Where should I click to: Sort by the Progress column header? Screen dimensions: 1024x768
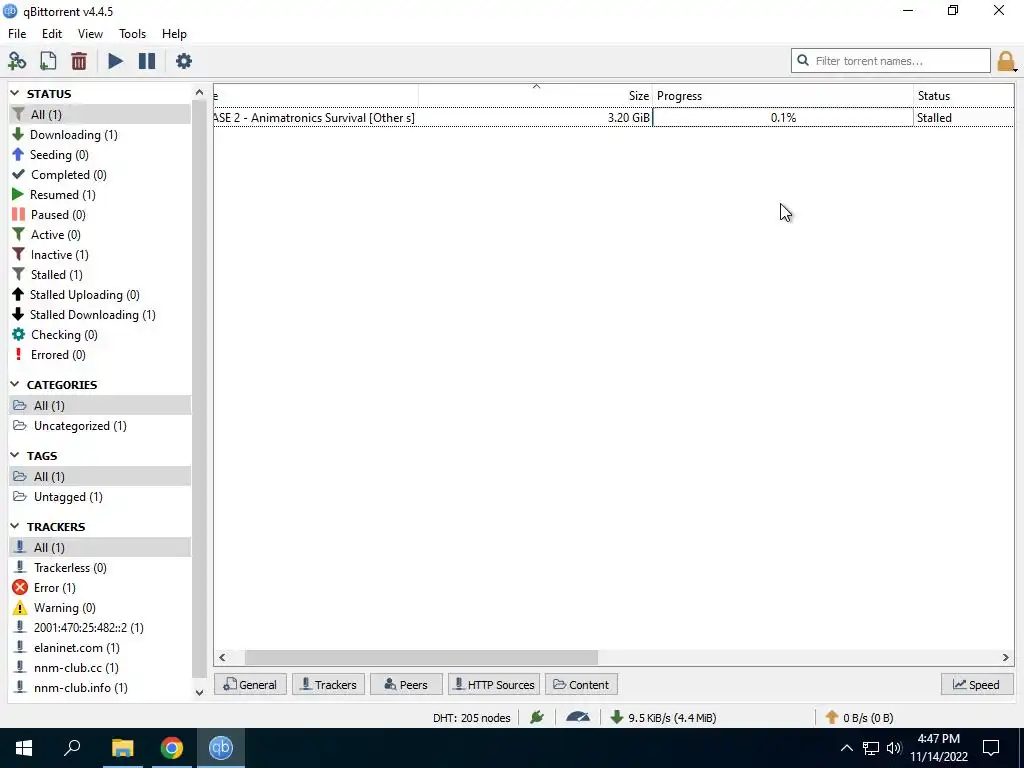pyautogui.click(x=783, y=95)
